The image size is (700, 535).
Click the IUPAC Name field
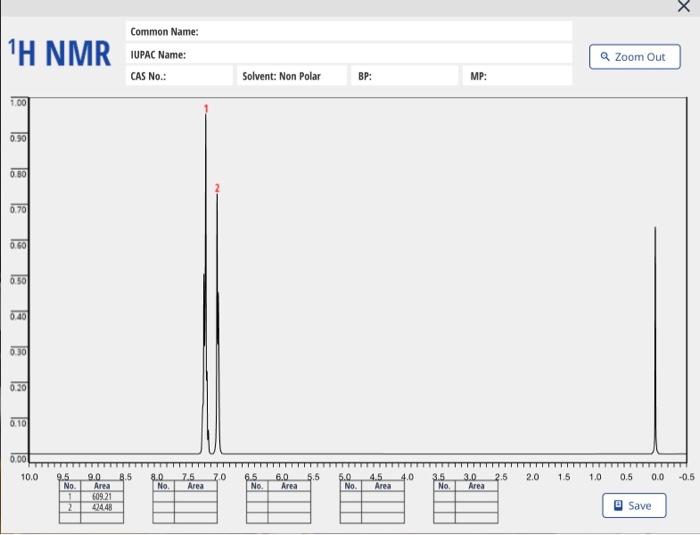[x=349, y=54]
